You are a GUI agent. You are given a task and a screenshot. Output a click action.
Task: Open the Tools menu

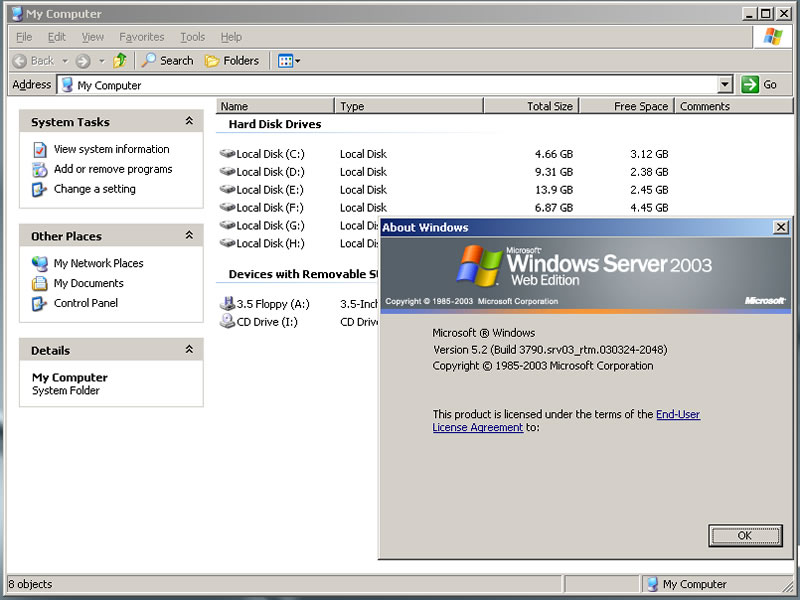(x=192, y=37)
